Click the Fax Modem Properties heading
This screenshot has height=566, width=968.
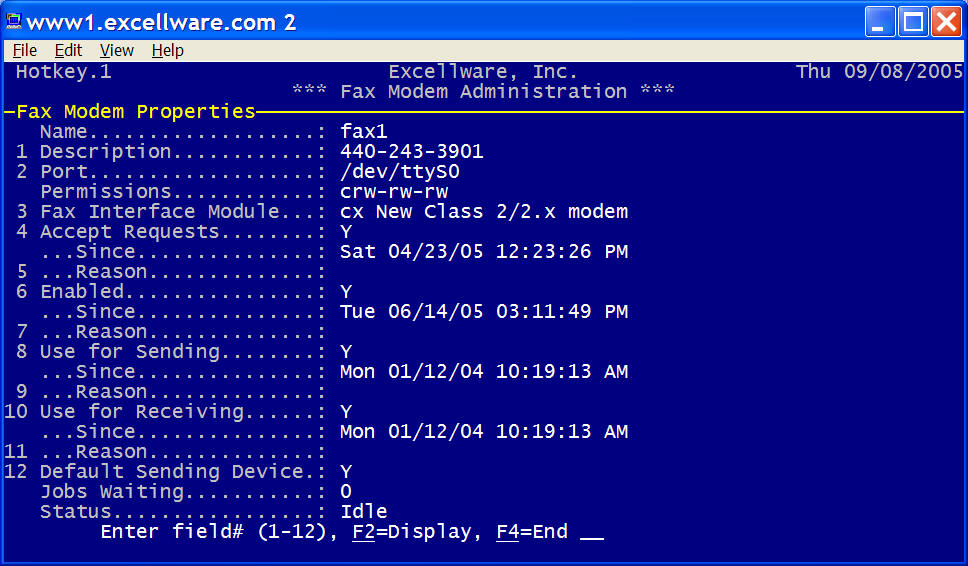tap(135, 111)
